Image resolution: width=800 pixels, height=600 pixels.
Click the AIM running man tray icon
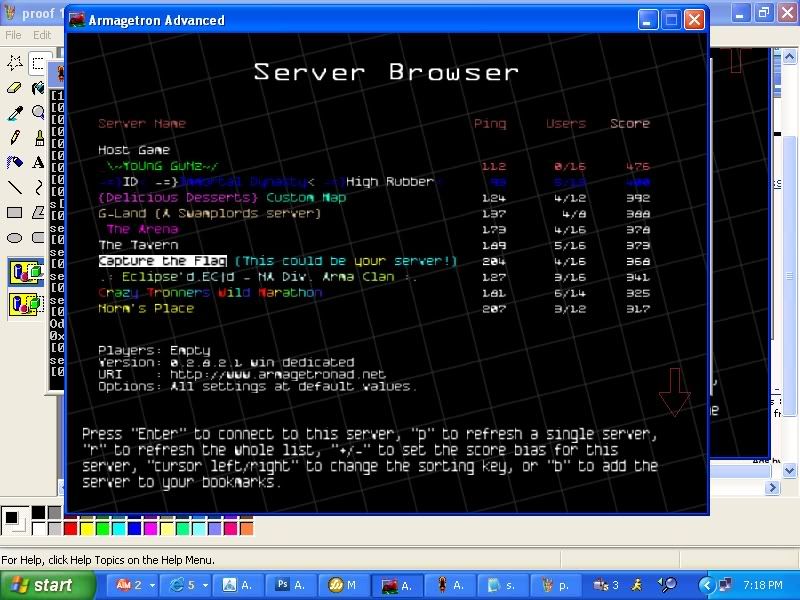tap(637, 585)
